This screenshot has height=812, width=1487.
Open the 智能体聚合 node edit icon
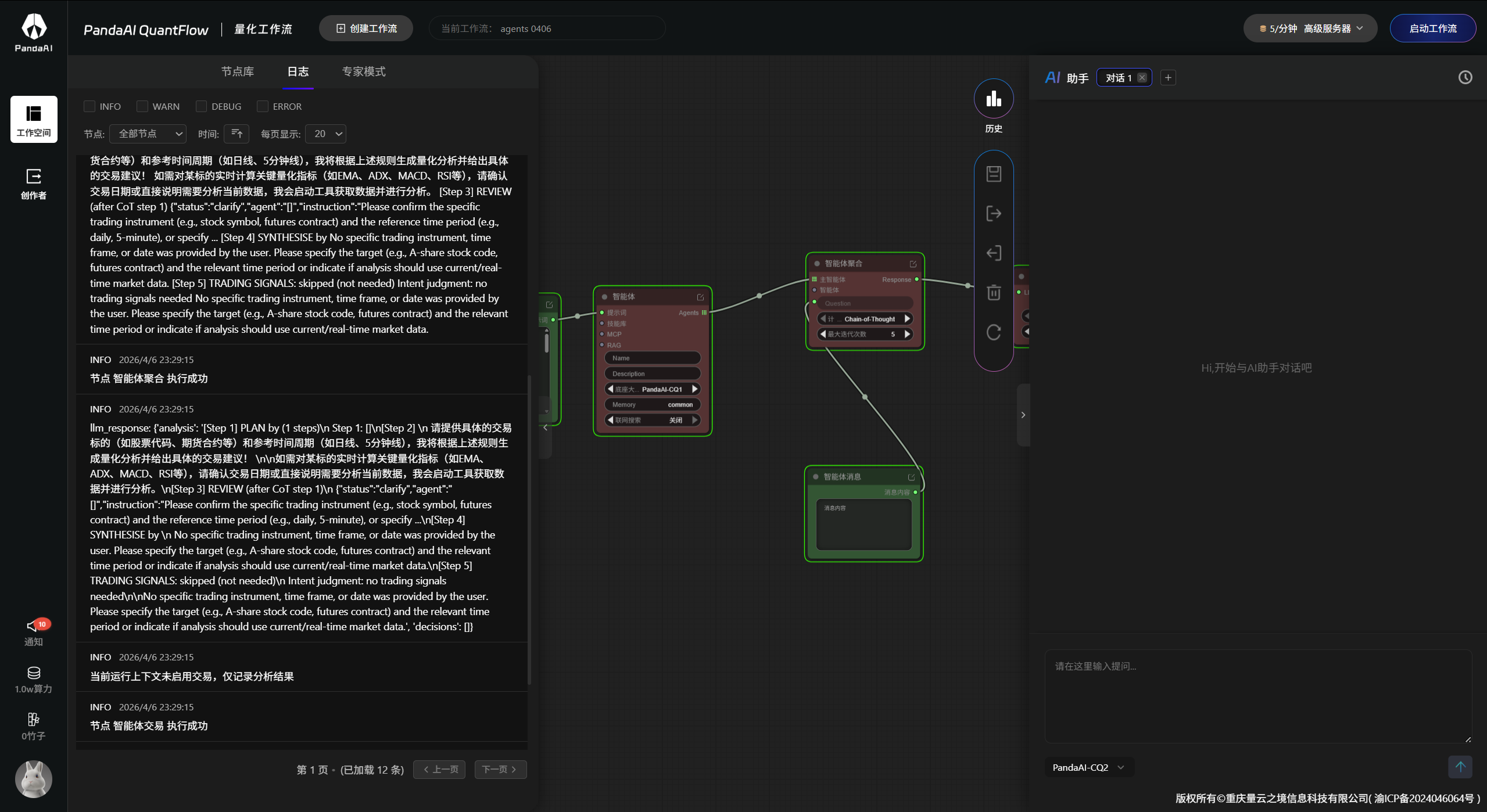[x=913, y=264]
